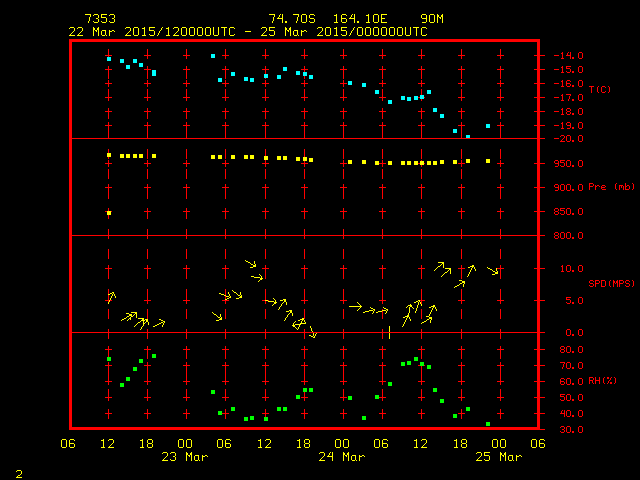Click the white vertical tick in wind panel
The height and width of the screenshot is (480, 640).
click(x=388, y=333)
